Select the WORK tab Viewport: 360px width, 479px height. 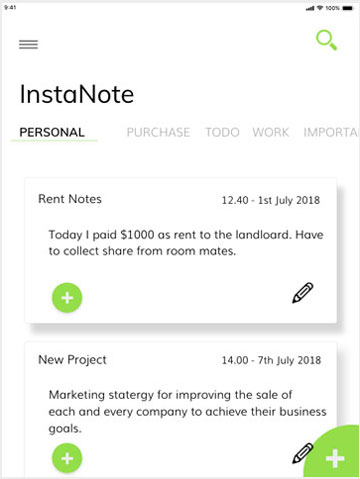click(x=271, y=132)
